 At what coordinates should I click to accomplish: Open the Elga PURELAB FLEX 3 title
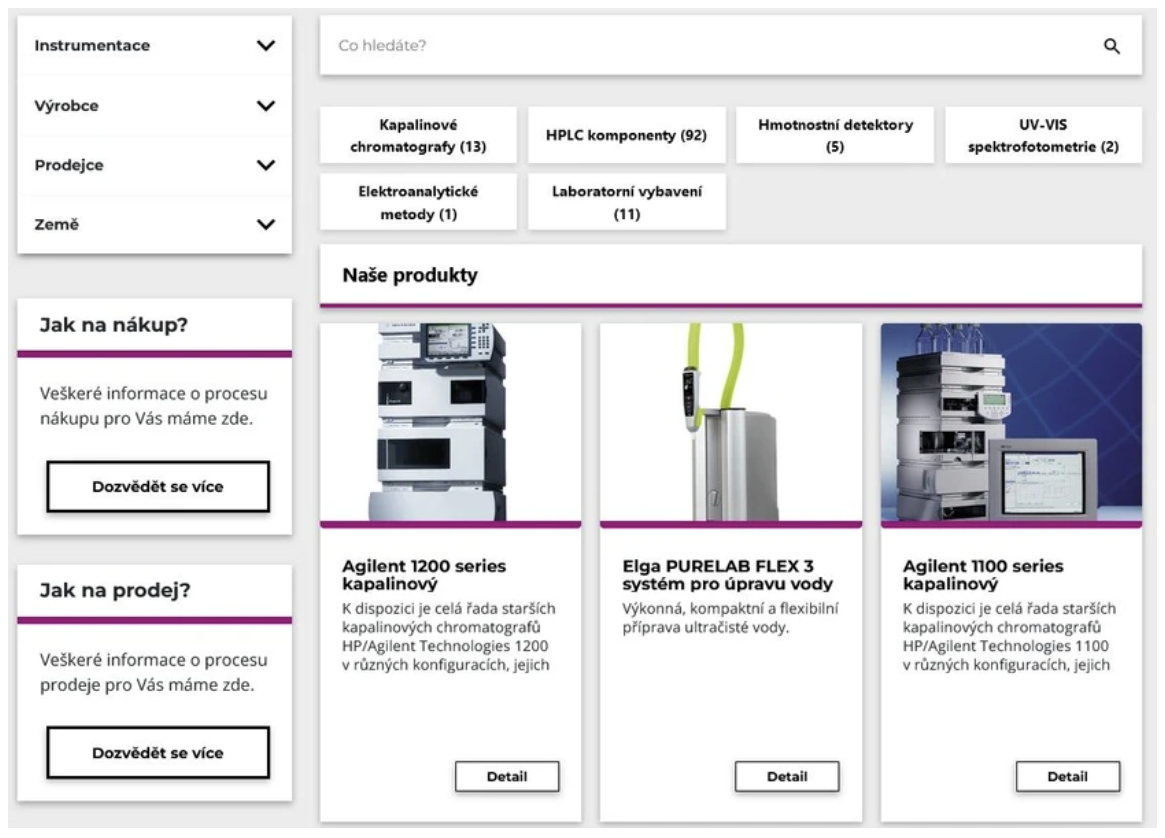point(727,575)
